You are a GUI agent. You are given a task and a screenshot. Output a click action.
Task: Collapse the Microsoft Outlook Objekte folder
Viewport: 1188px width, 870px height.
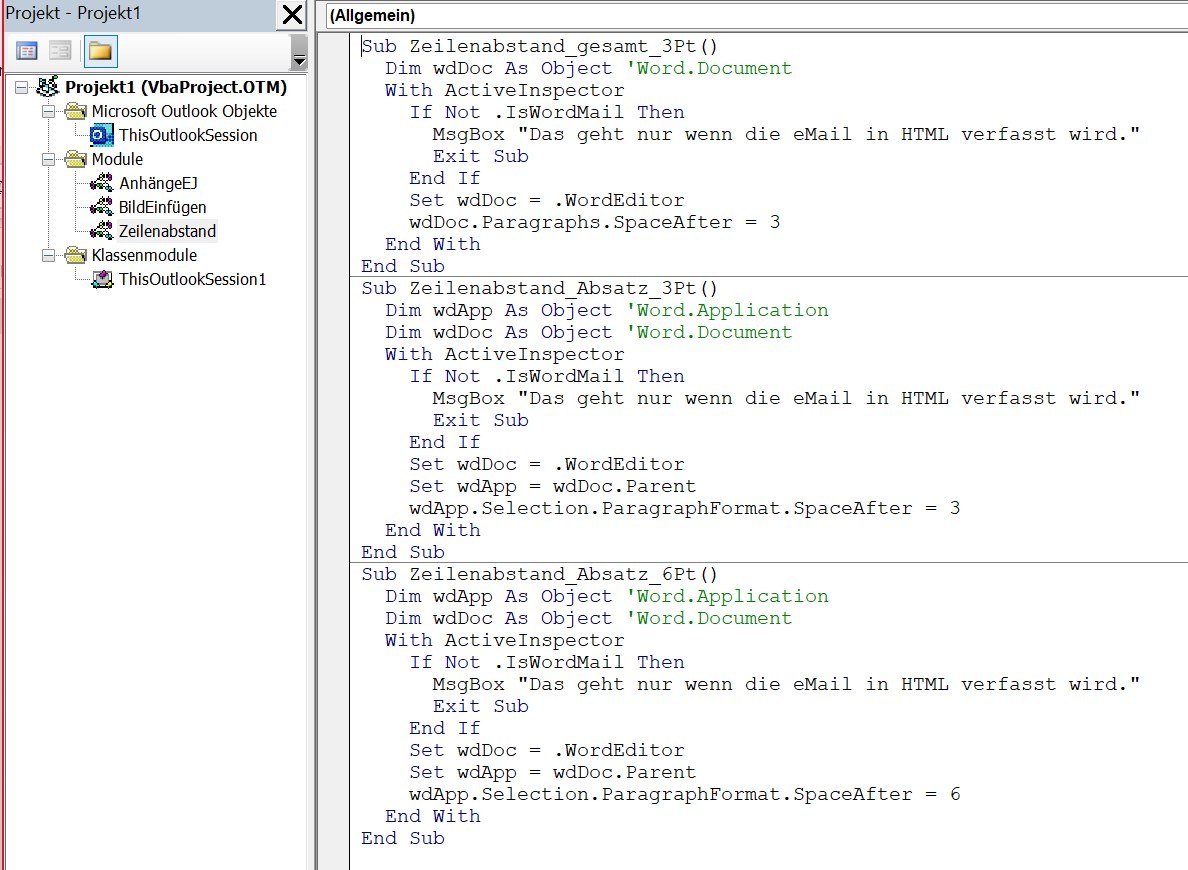[x=48, y=111]
